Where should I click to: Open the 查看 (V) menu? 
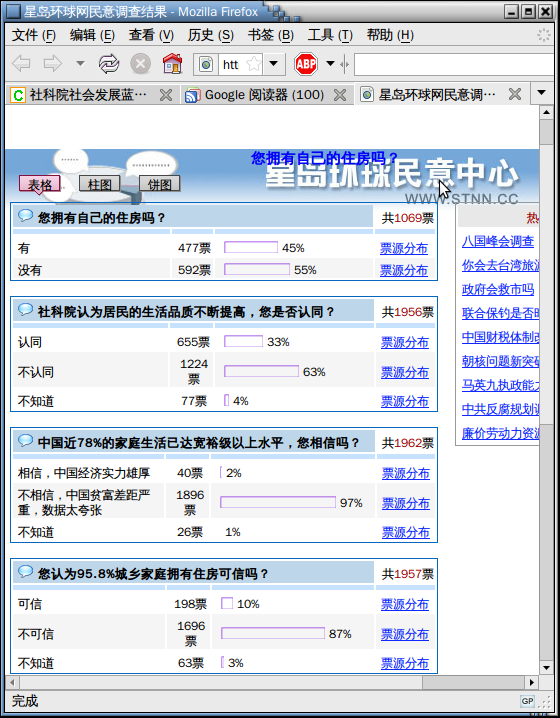point(151,35)
